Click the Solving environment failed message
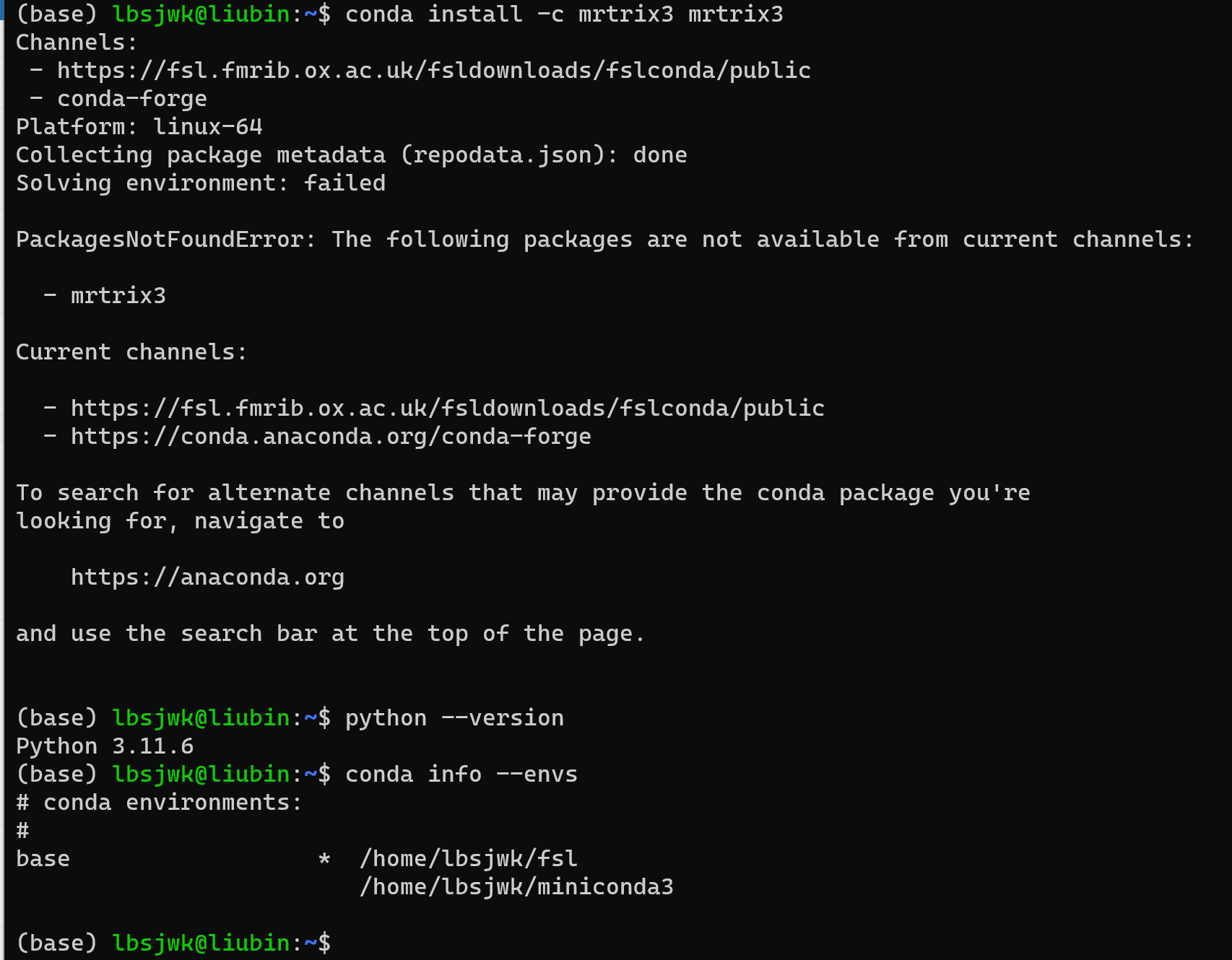 [x=201, y=183]
